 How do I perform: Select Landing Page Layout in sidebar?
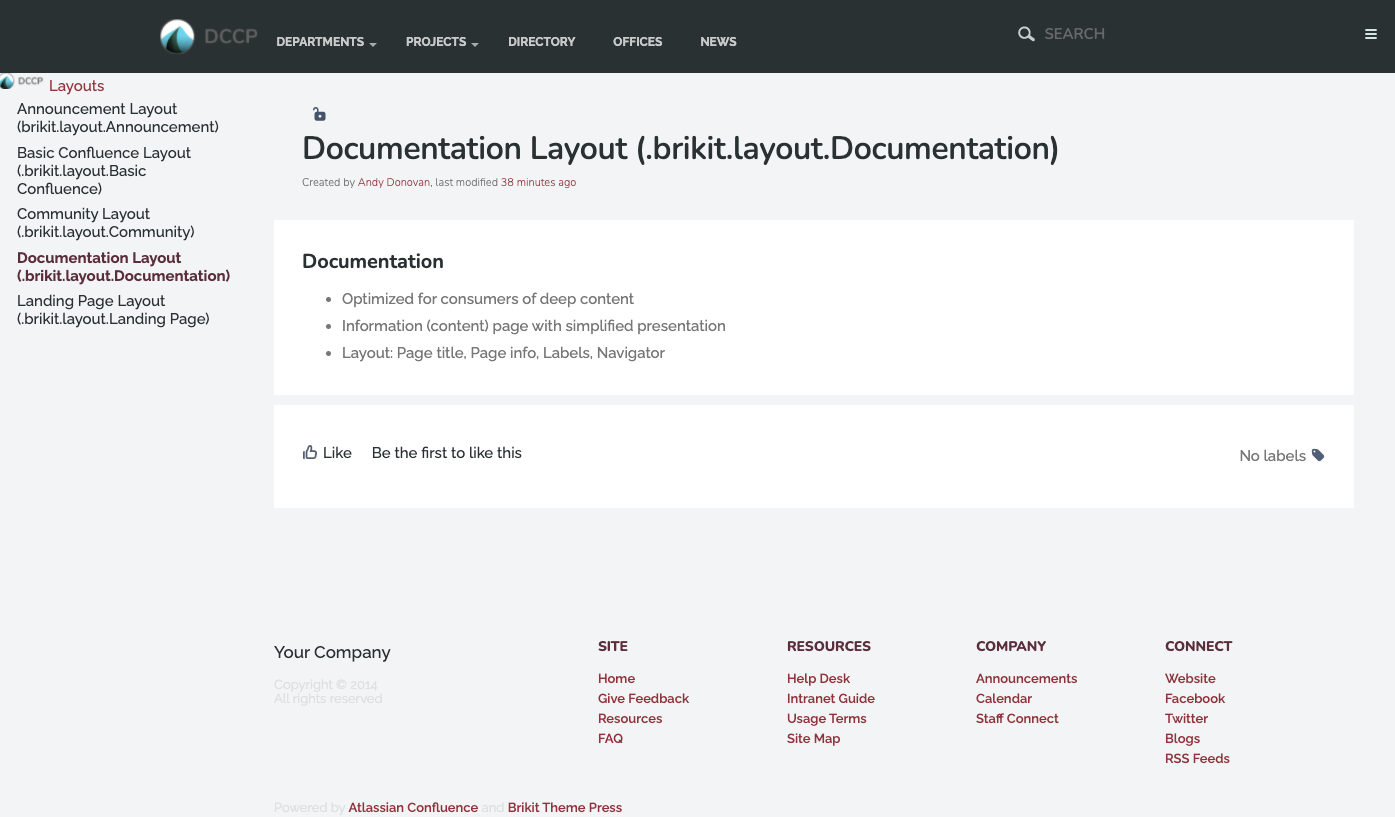coord(113,310)
